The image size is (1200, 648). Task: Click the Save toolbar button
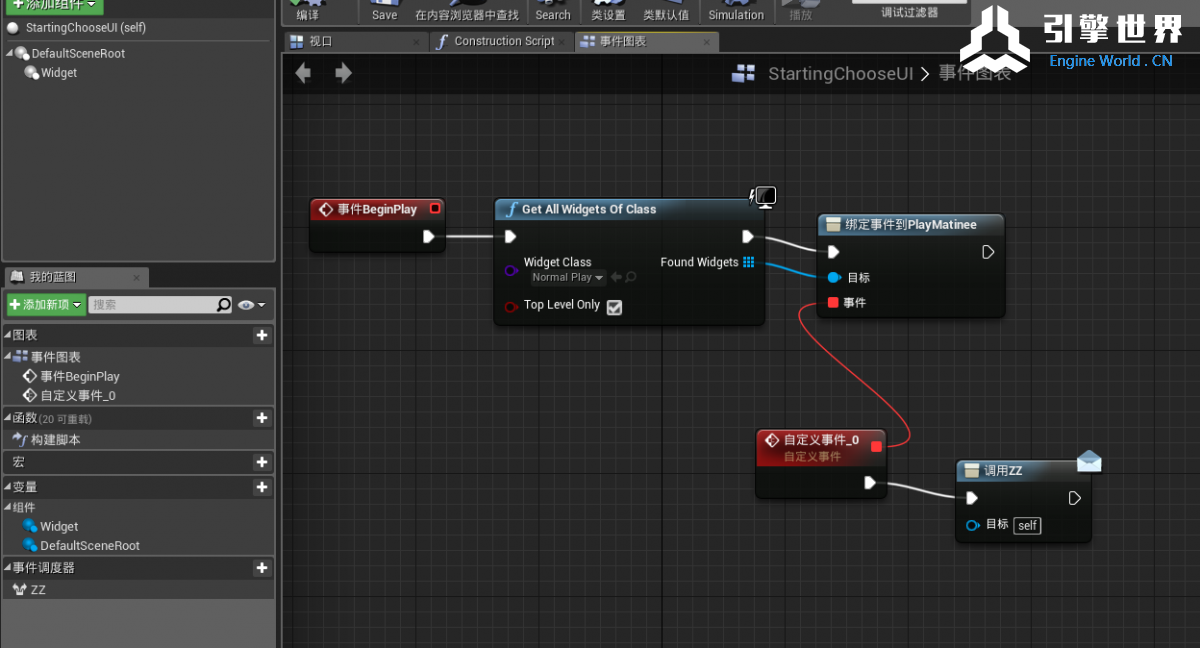pos(384,12)
